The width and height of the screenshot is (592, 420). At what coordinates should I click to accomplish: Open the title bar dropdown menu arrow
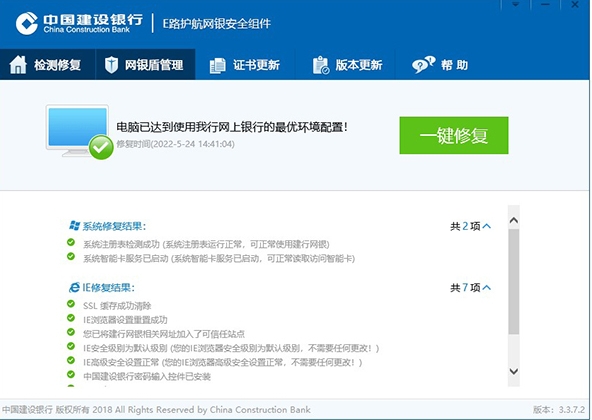click(x=515, y=5)
